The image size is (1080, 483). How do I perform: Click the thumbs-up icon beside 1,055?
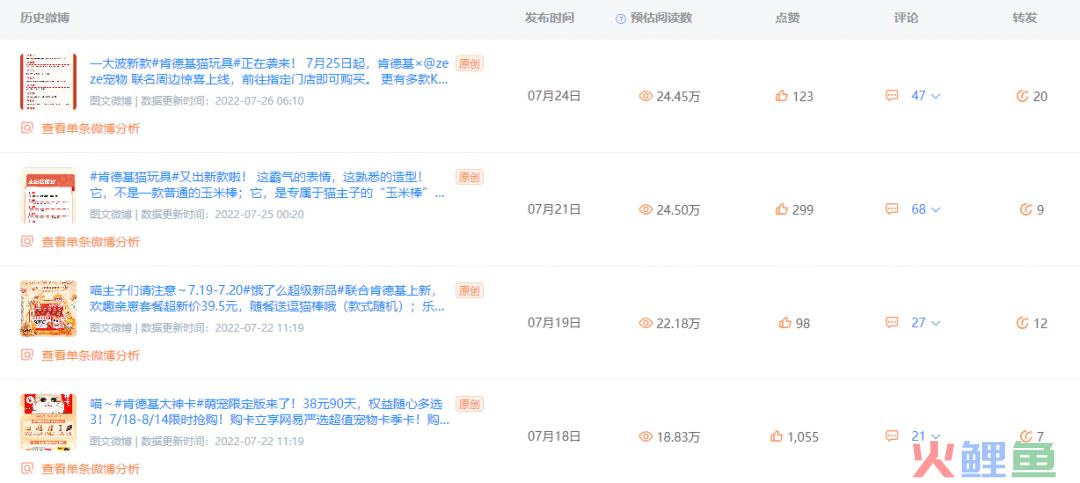pos(777,436)
